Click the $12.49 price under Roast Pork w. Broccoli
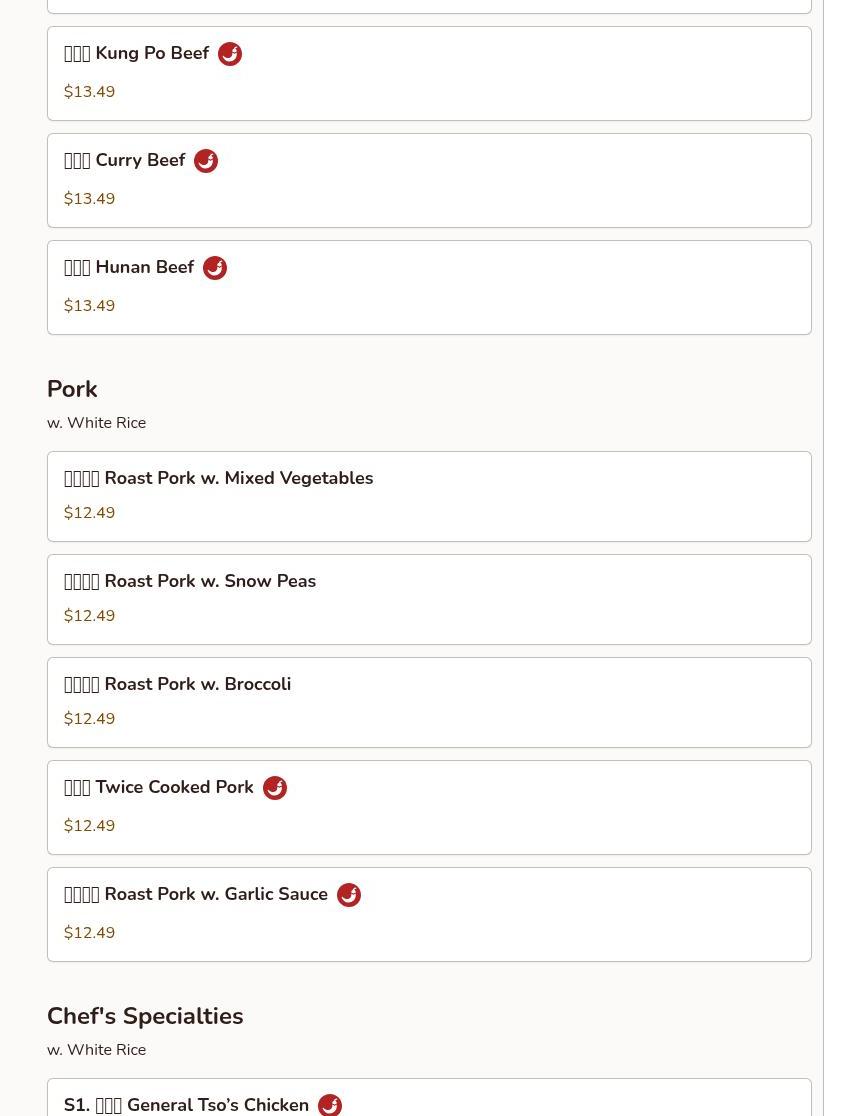 [90, 719]
